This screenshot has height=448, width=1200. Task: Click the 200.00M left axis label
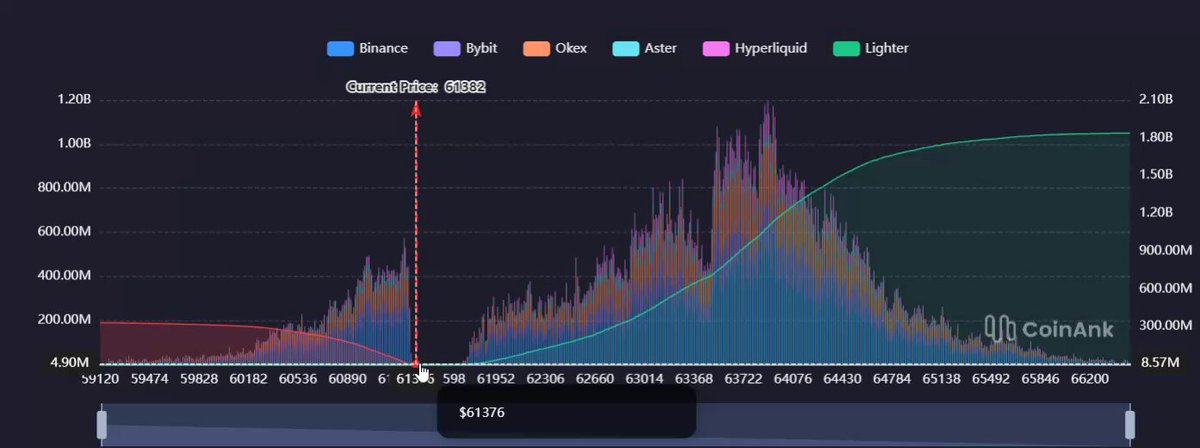coord(65,319)
